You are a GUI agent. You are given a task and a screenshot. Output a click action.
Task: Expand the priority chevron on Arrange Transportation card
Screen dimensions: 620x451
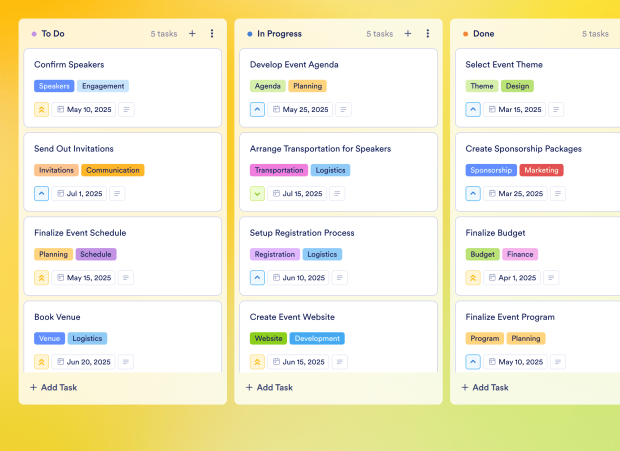click(x=257, y=194)
